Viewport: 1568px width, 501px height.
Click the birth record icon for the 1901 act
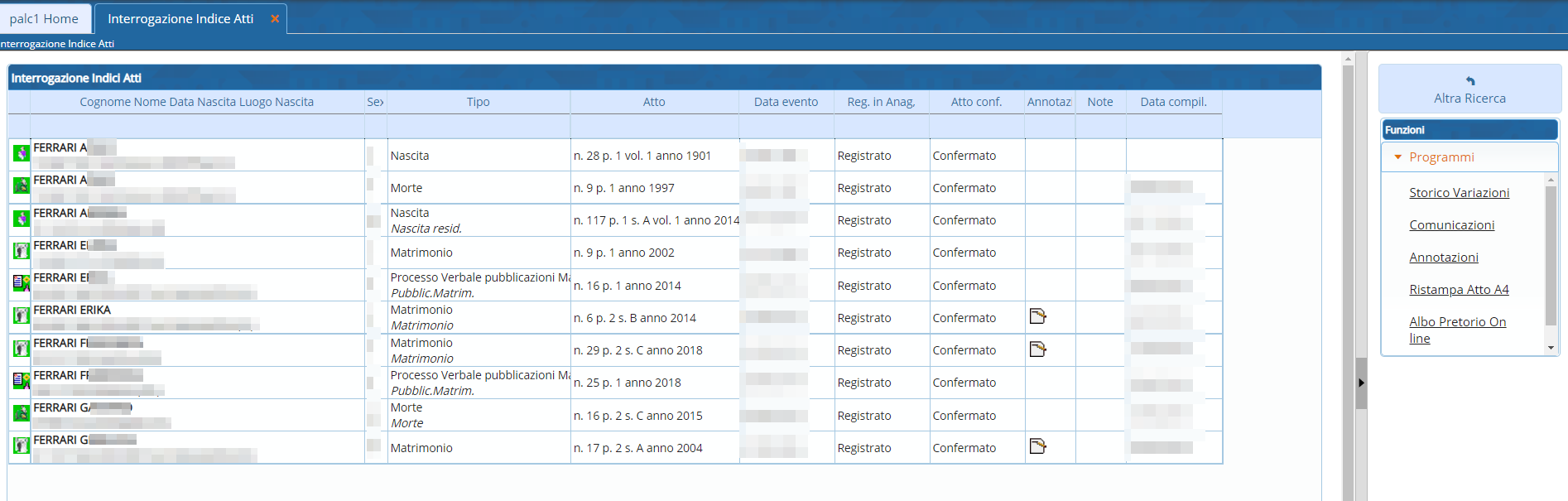click(x=21, y=153)
